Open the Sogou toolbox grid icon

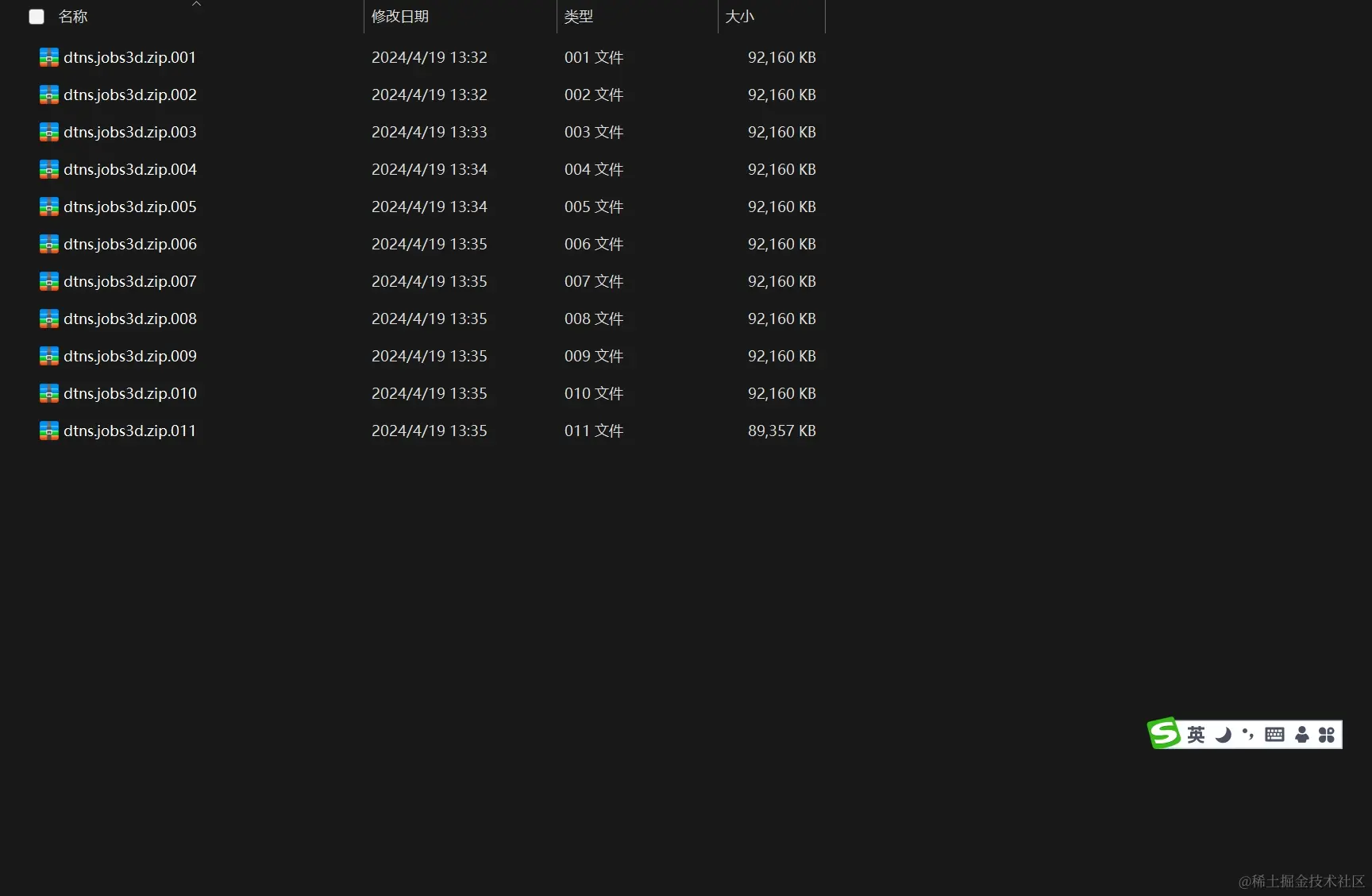point(1327,735)
